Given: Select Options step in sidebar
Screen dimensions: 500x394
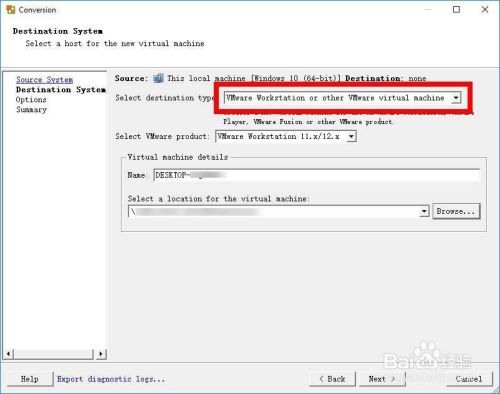Looking at the screenshot, I should (31, 100).
